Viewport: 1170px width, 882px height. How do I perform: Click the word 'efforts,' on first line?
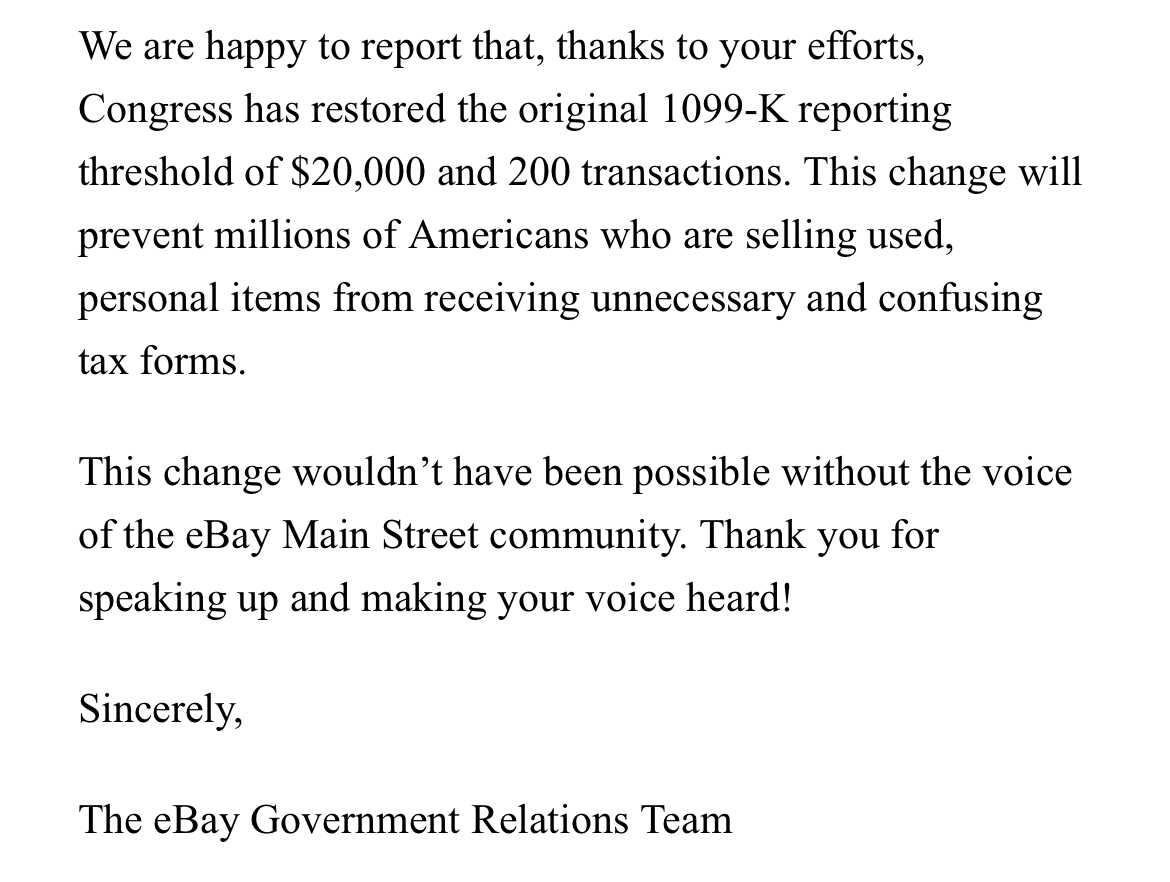coord(866,46)
